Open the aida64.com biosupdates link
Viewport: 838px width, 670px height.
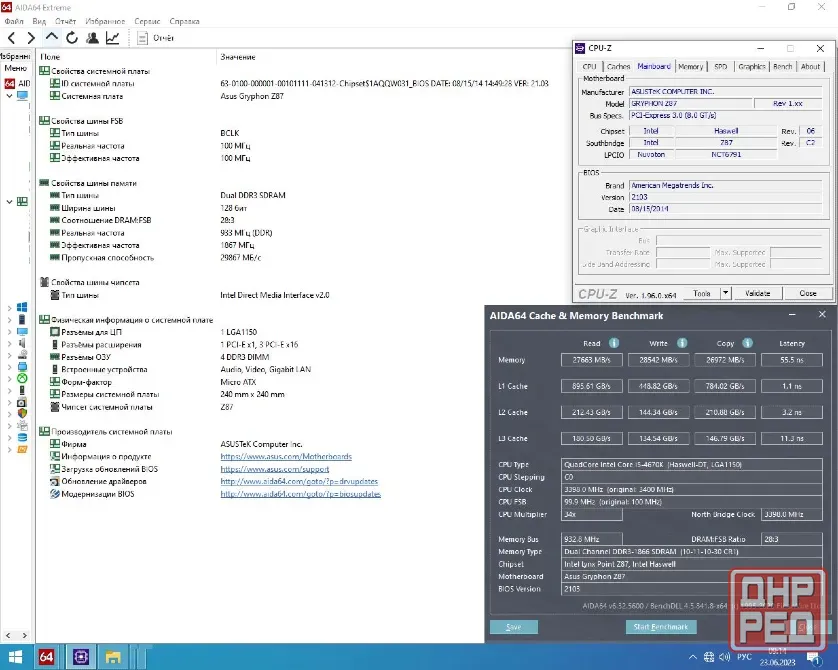pyautogui.click(x=300, y=494)
